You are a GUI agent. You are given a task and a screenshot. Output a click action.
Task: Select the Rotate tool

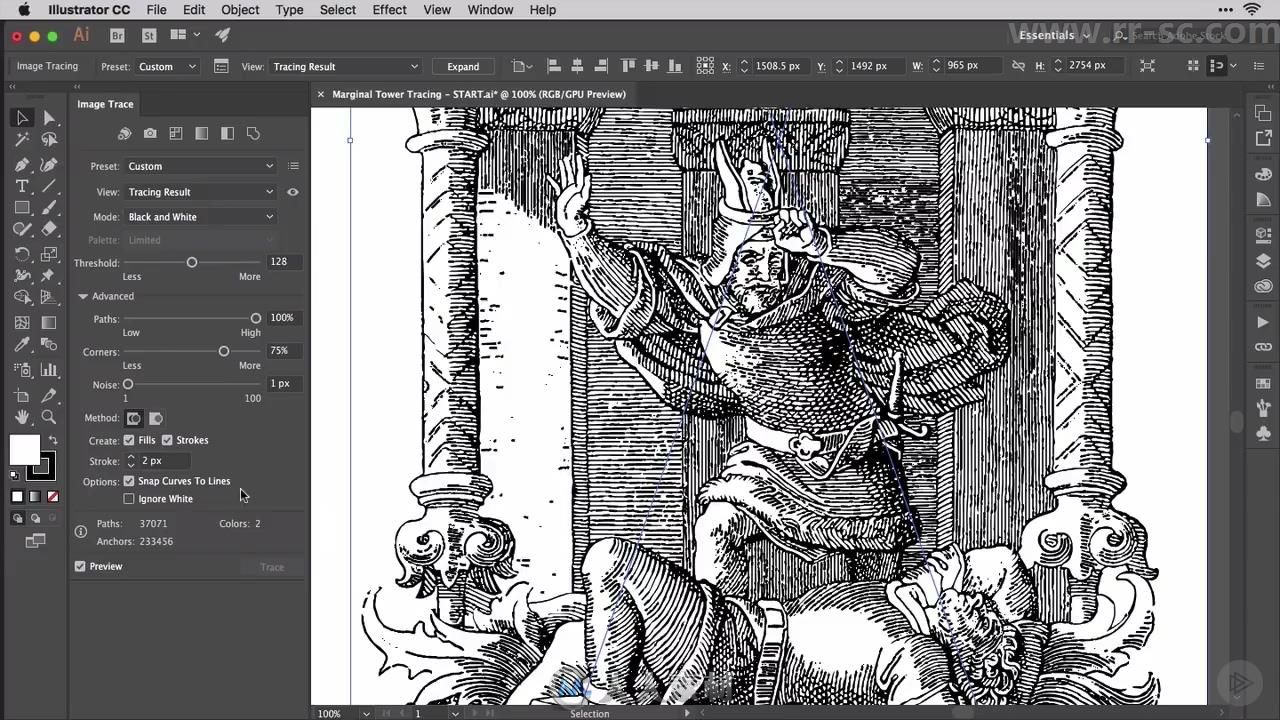pos(22,255)
